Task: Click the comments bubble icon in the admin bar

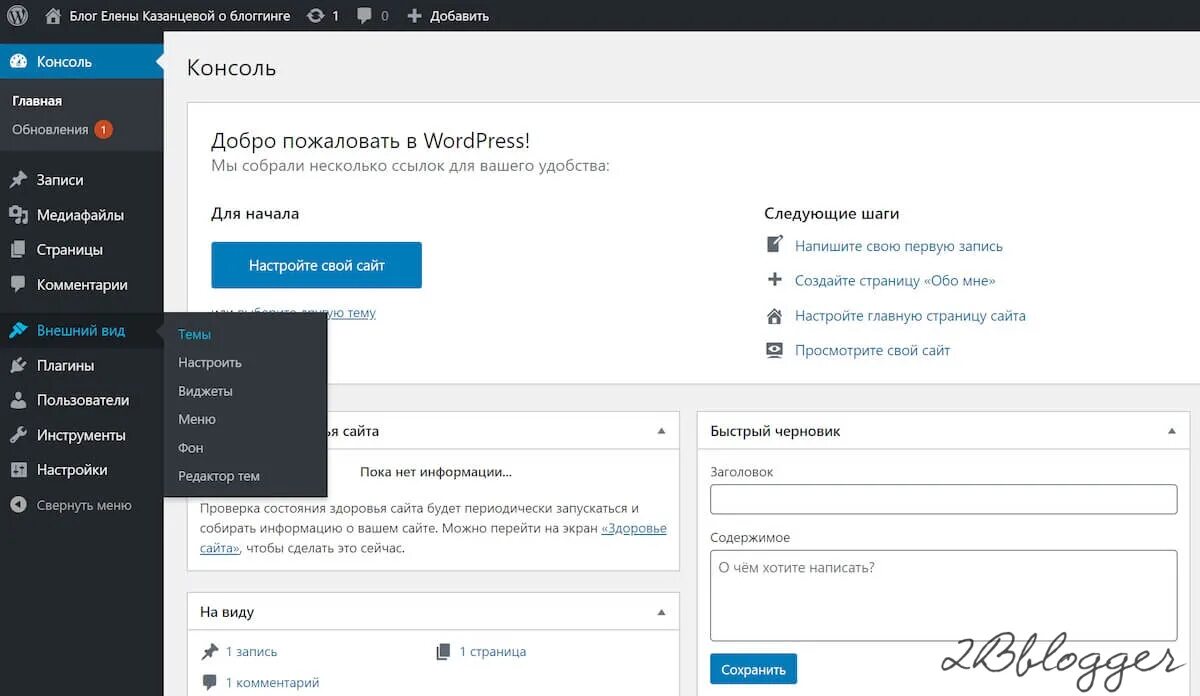Action: click(x=366, y=16)
